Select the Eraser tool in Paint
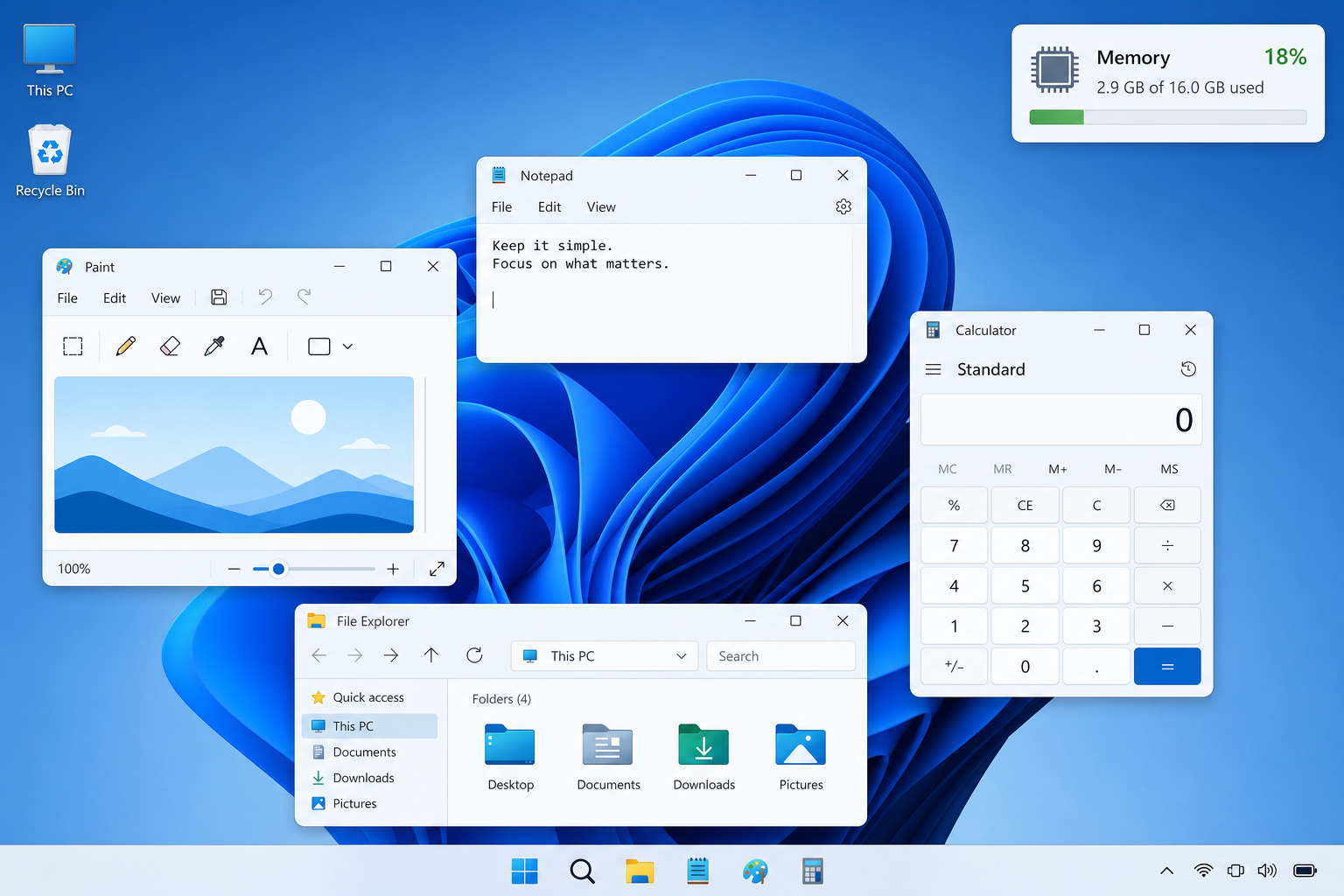 tap(171, 346)
